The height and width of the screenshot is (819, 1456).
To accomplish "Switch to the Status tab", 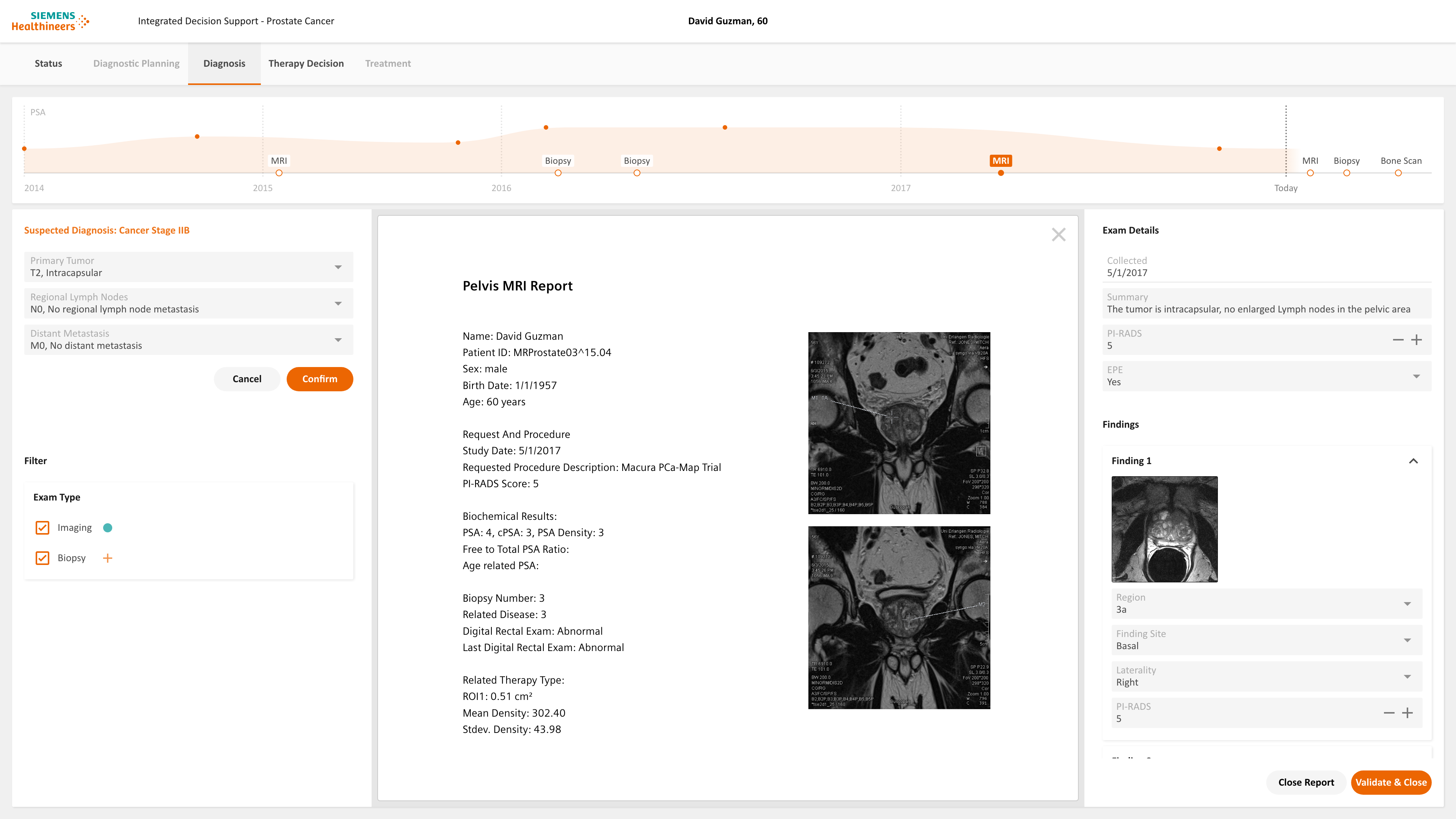I will (x=49, y=63).
